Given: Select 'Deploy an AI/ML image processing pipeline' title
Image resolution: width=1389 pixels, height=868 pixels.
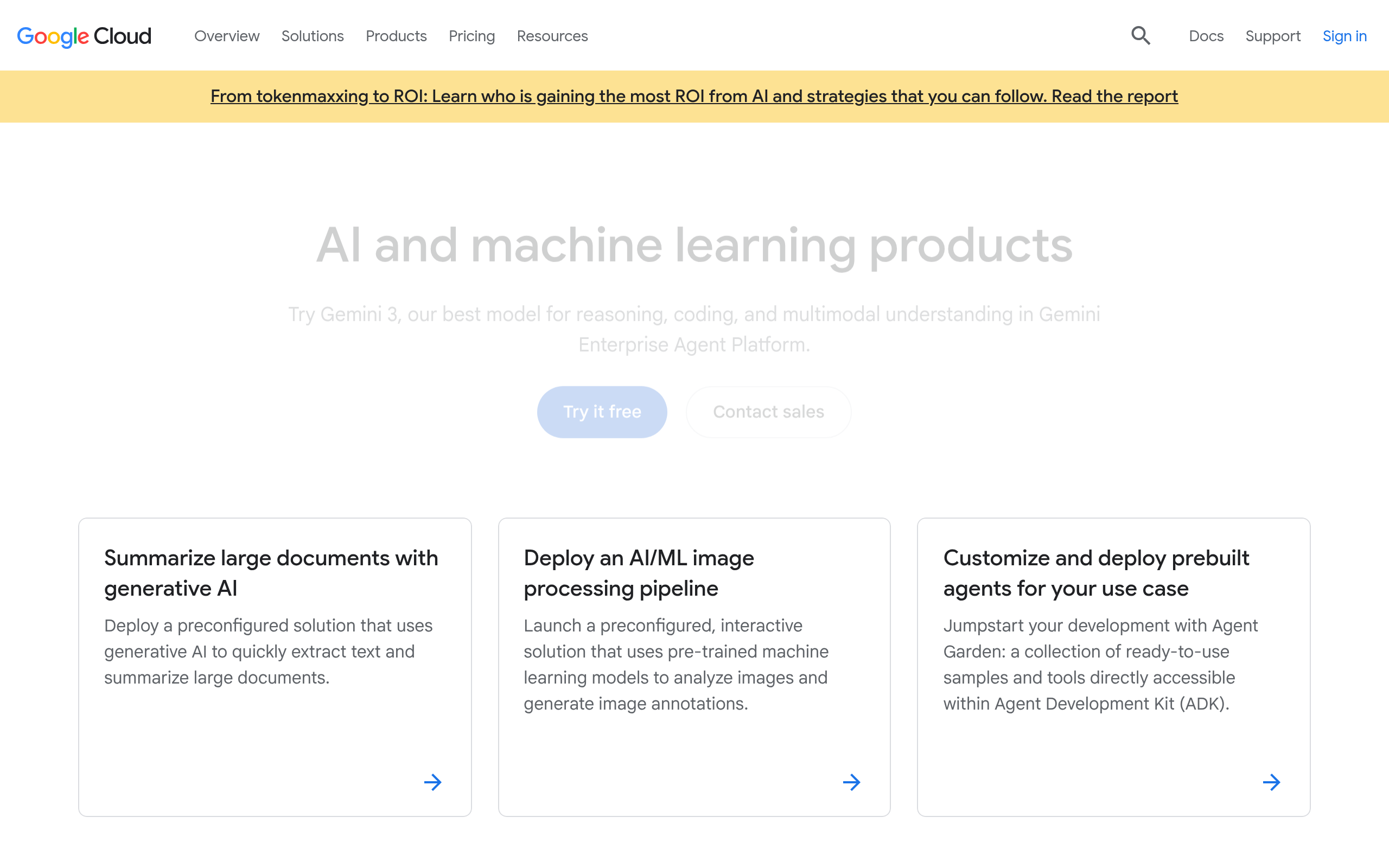Looking at the screenshot, I should (639, 573).
